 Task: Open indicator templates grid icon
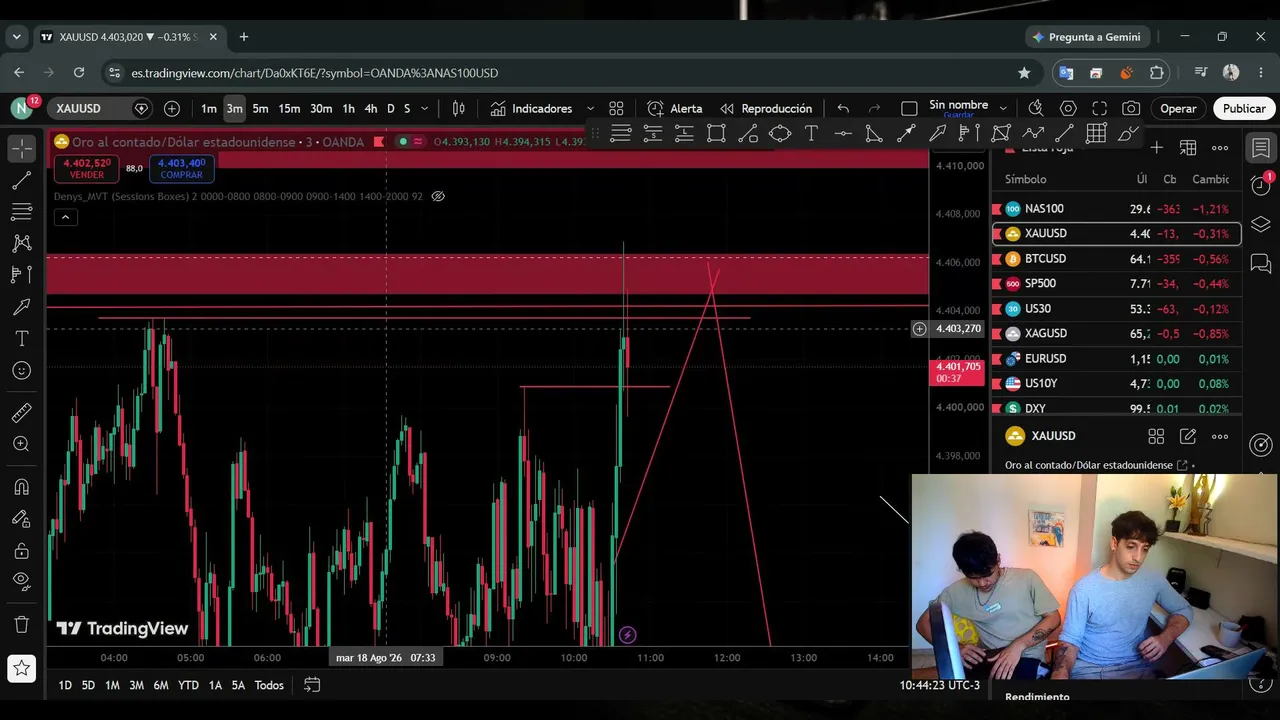[616, 108]
